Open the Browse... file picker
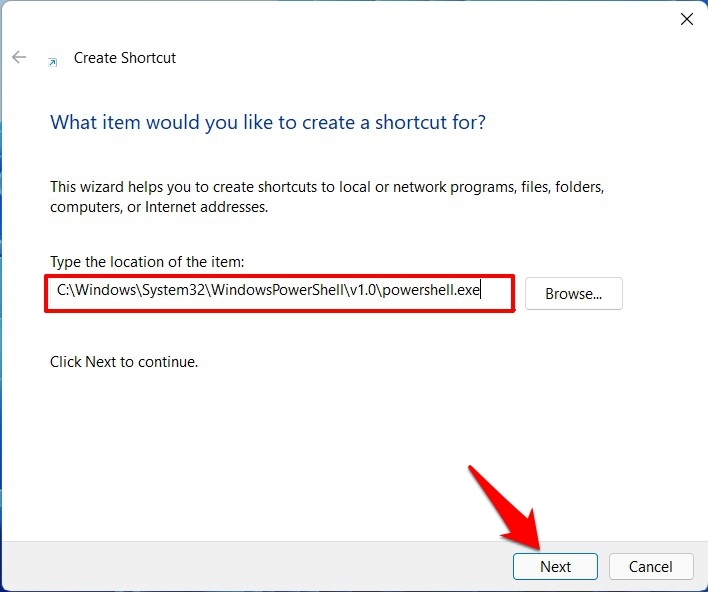The width and height of the screenshot is (708, 592). click(x=573, y=294)
